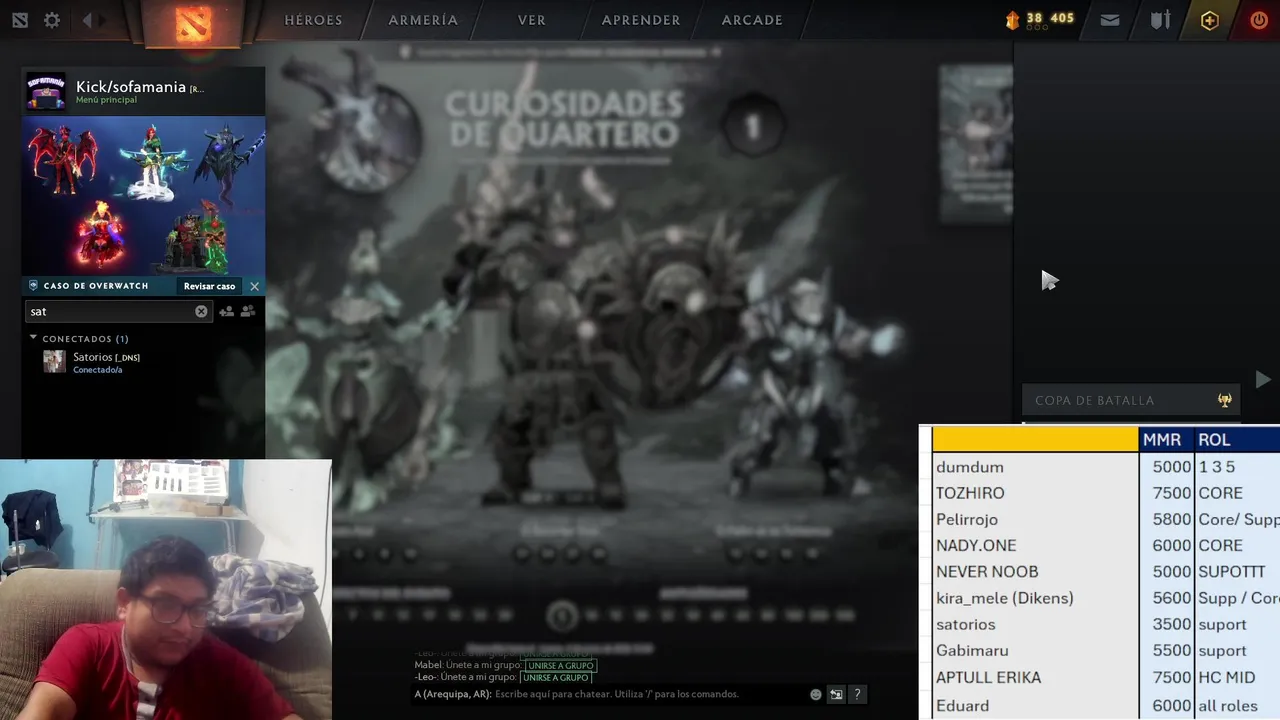
Task: Click the SUPOTTT role cell
Action: [x=1237, y=571]
